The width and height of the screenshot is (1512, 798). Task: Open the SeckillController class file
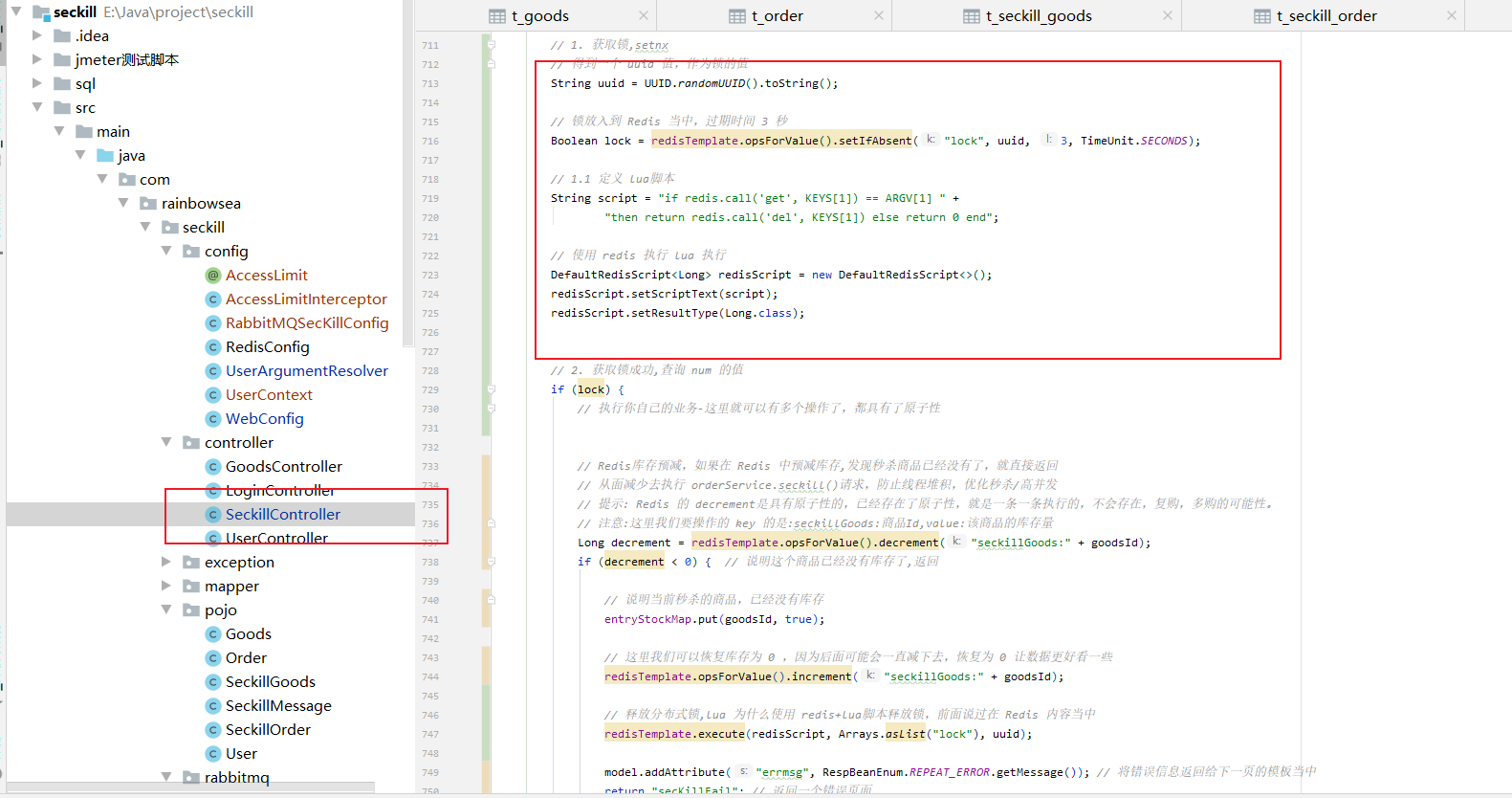(282, 515)
